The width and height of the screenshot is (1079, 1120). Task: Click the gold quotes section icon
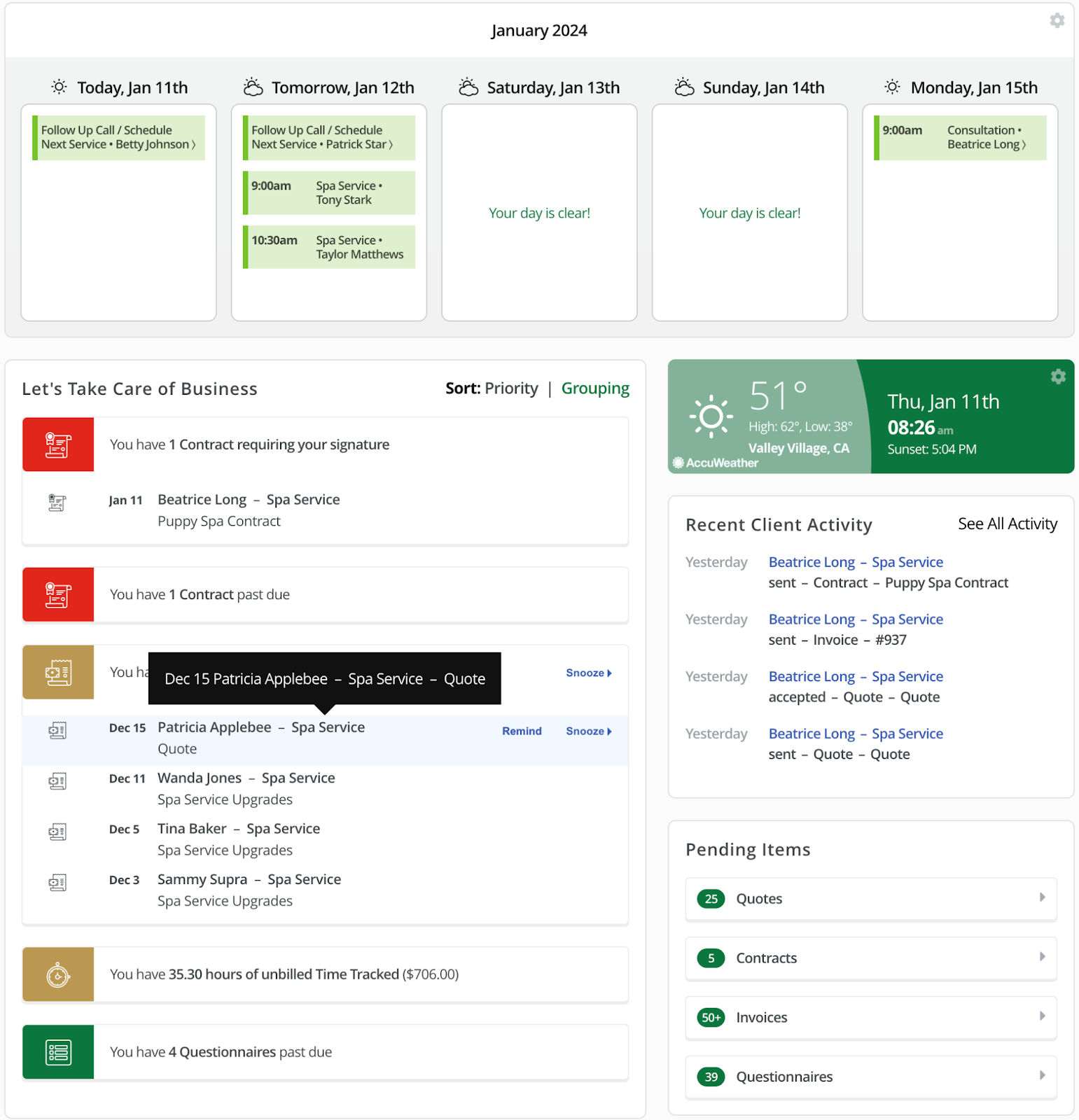[58, 672]
